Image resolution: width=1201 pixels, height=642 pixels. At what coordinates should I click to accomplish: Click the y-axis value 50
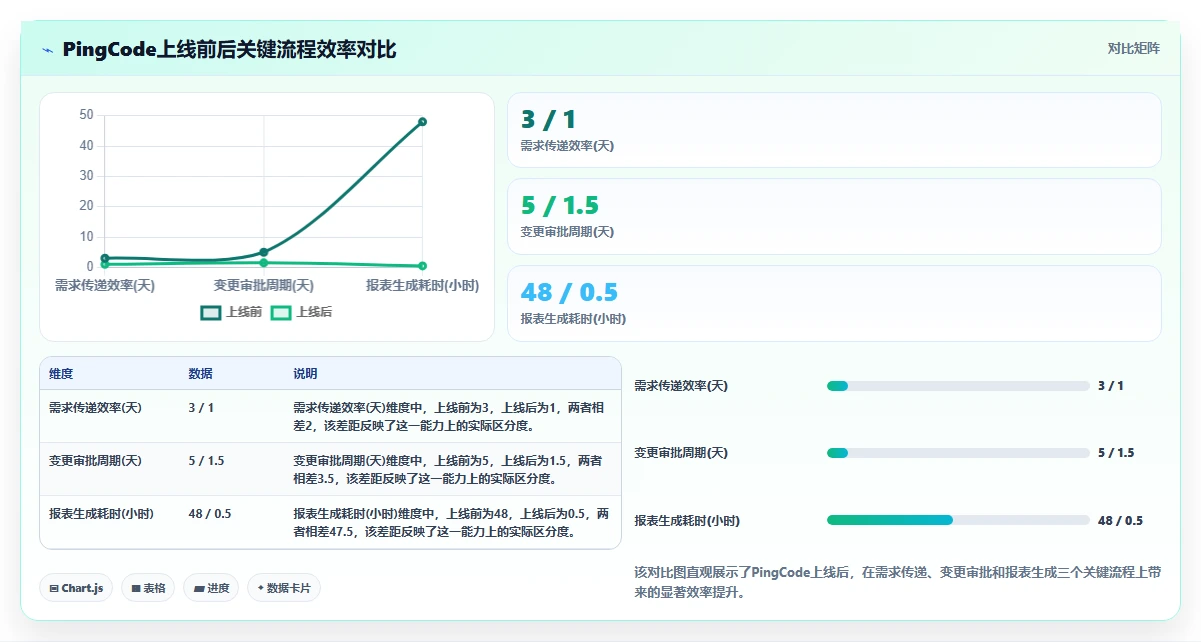(86, 115)
